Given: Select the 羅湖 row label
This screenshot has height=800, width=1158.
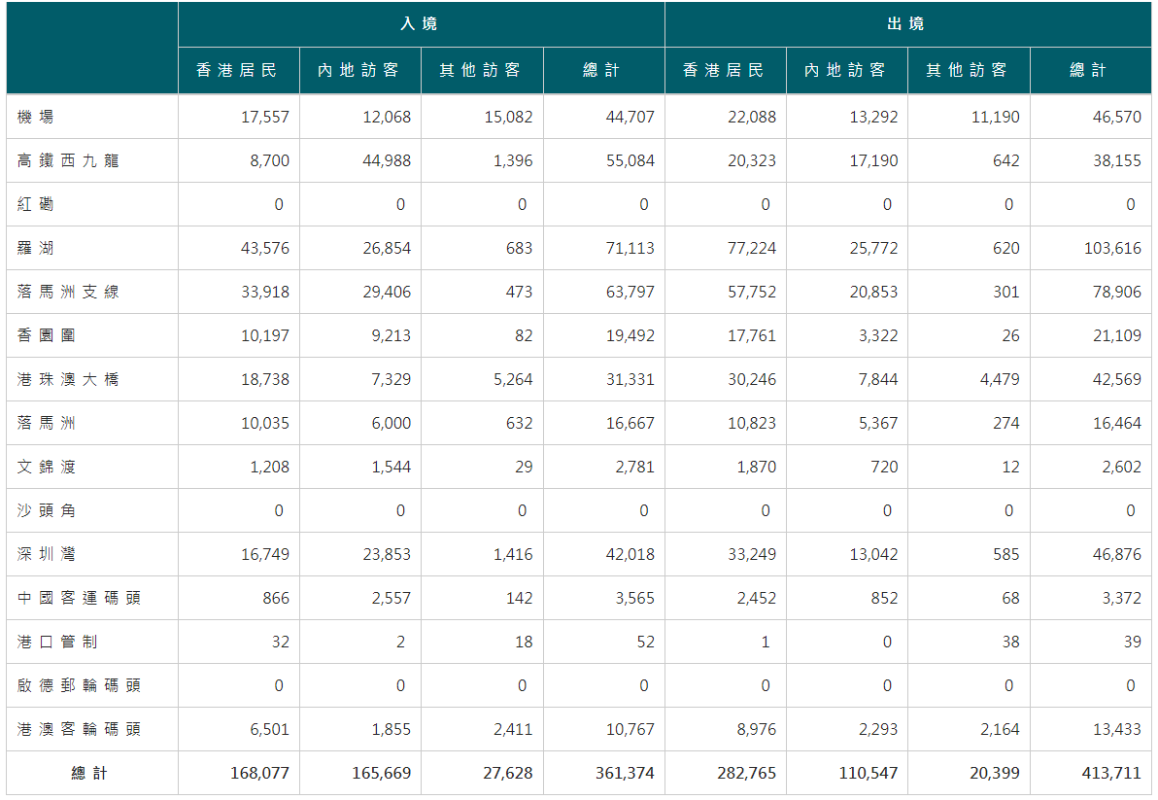Looking at the screenshot, I should [x=36, y=248].
